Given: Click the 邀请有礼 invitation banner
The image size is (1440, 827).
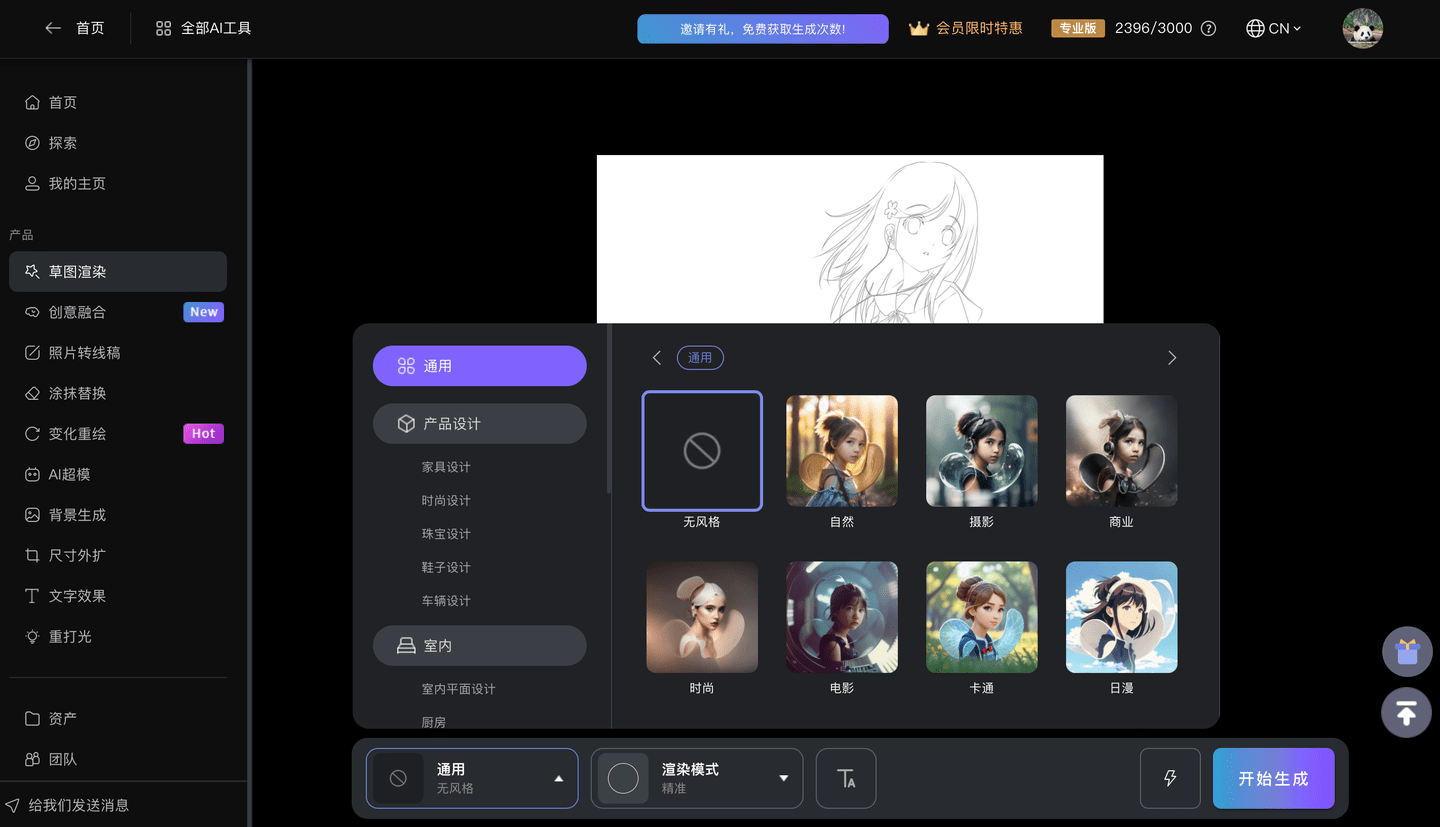Looking at the screenshot, I should (x=763, y=29).
